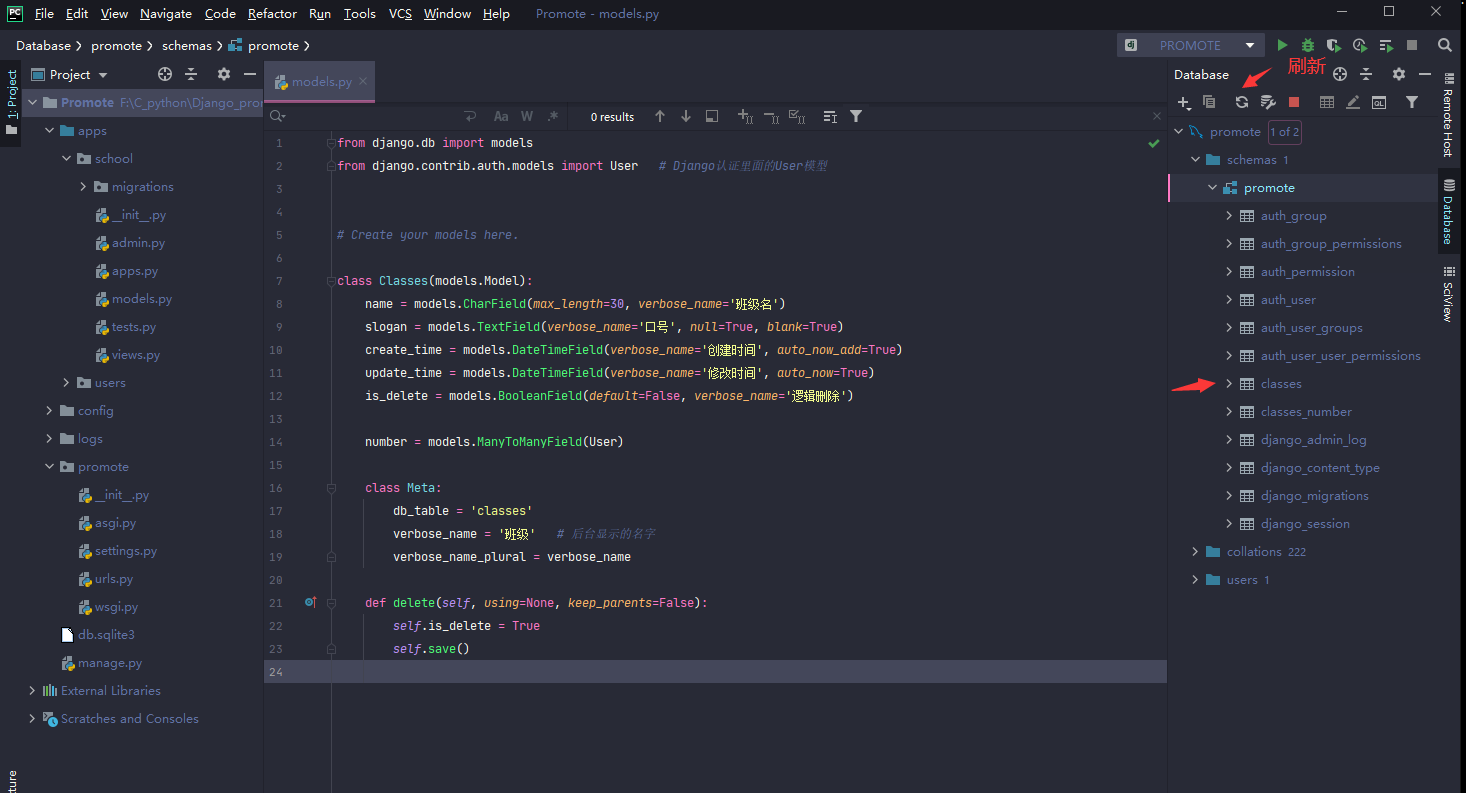Collapse all in Project panel

pos(191,74)
